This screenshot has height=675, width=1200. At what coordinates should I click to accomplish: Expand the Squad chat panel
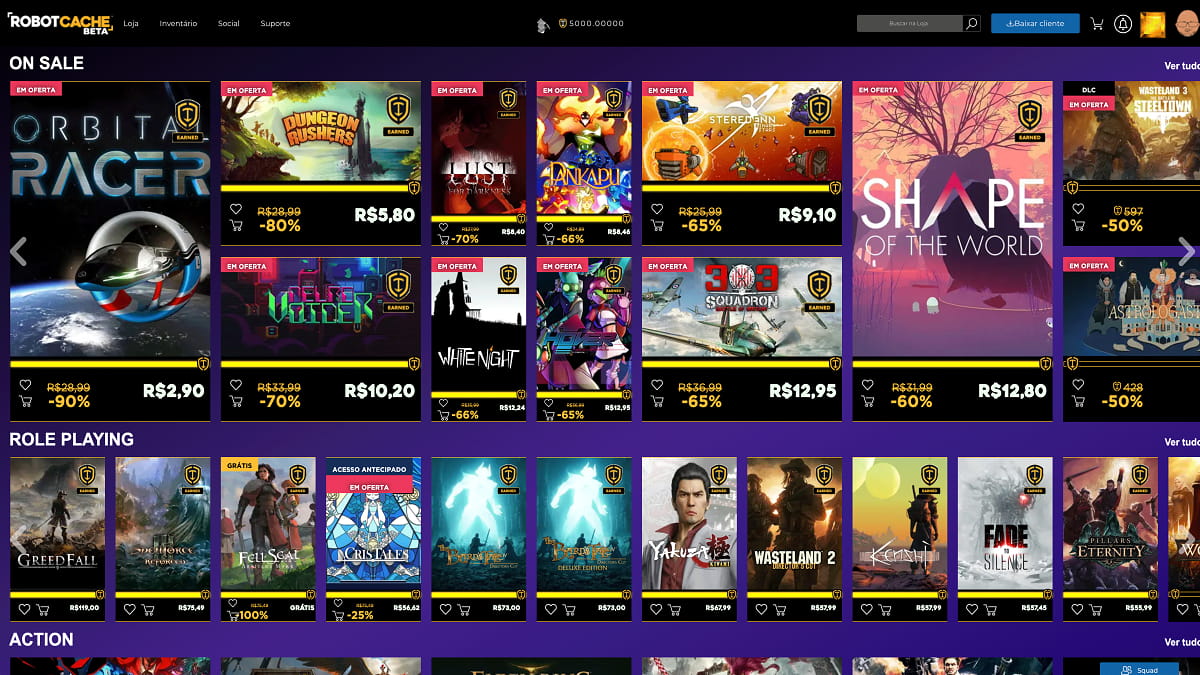(1139, 669)
